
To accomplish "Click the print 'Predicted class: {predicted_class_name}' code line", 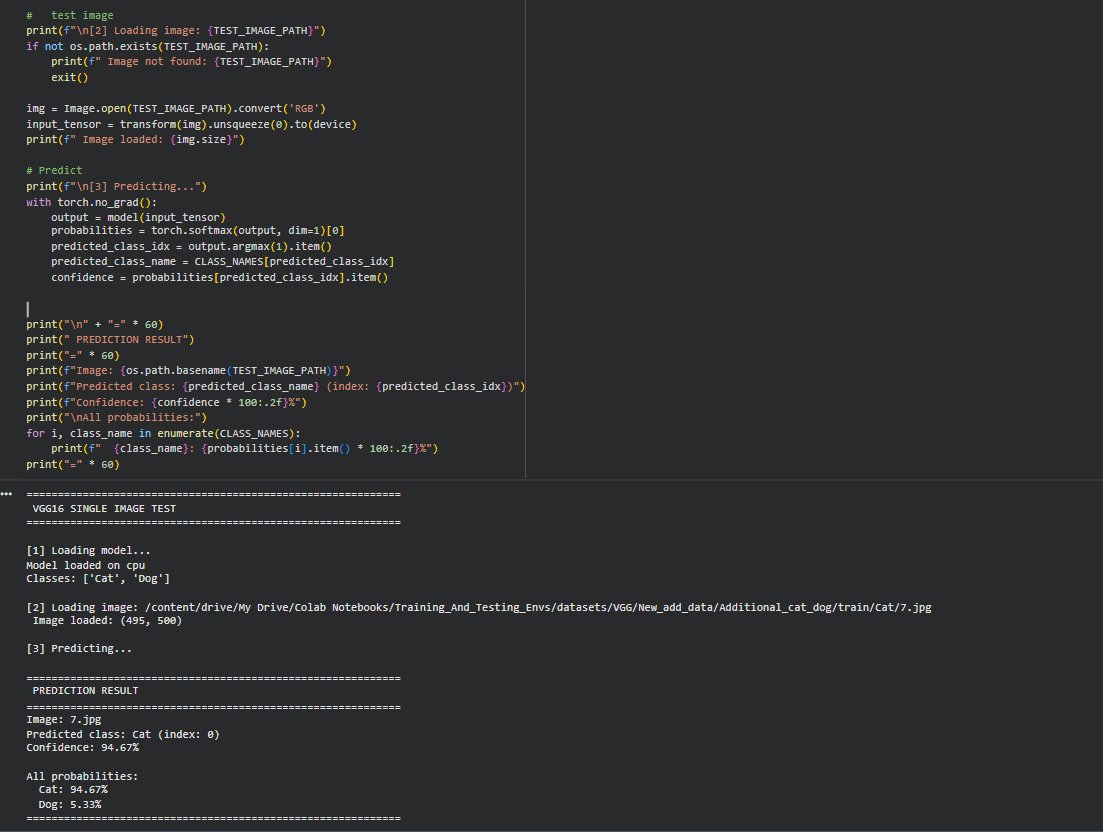I will (x=276, y=387).
